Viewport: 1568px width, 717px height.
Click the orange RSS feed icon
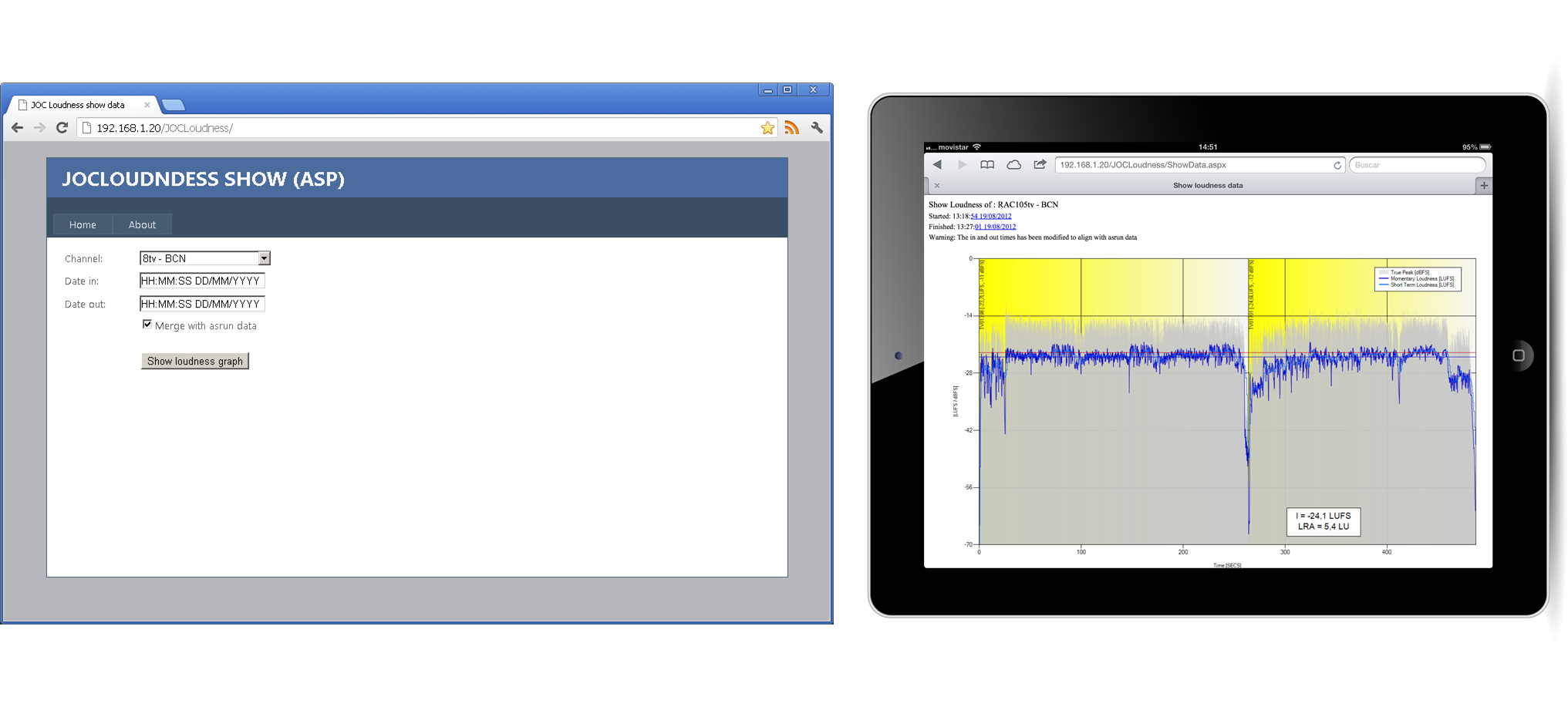tap(792, 128)
